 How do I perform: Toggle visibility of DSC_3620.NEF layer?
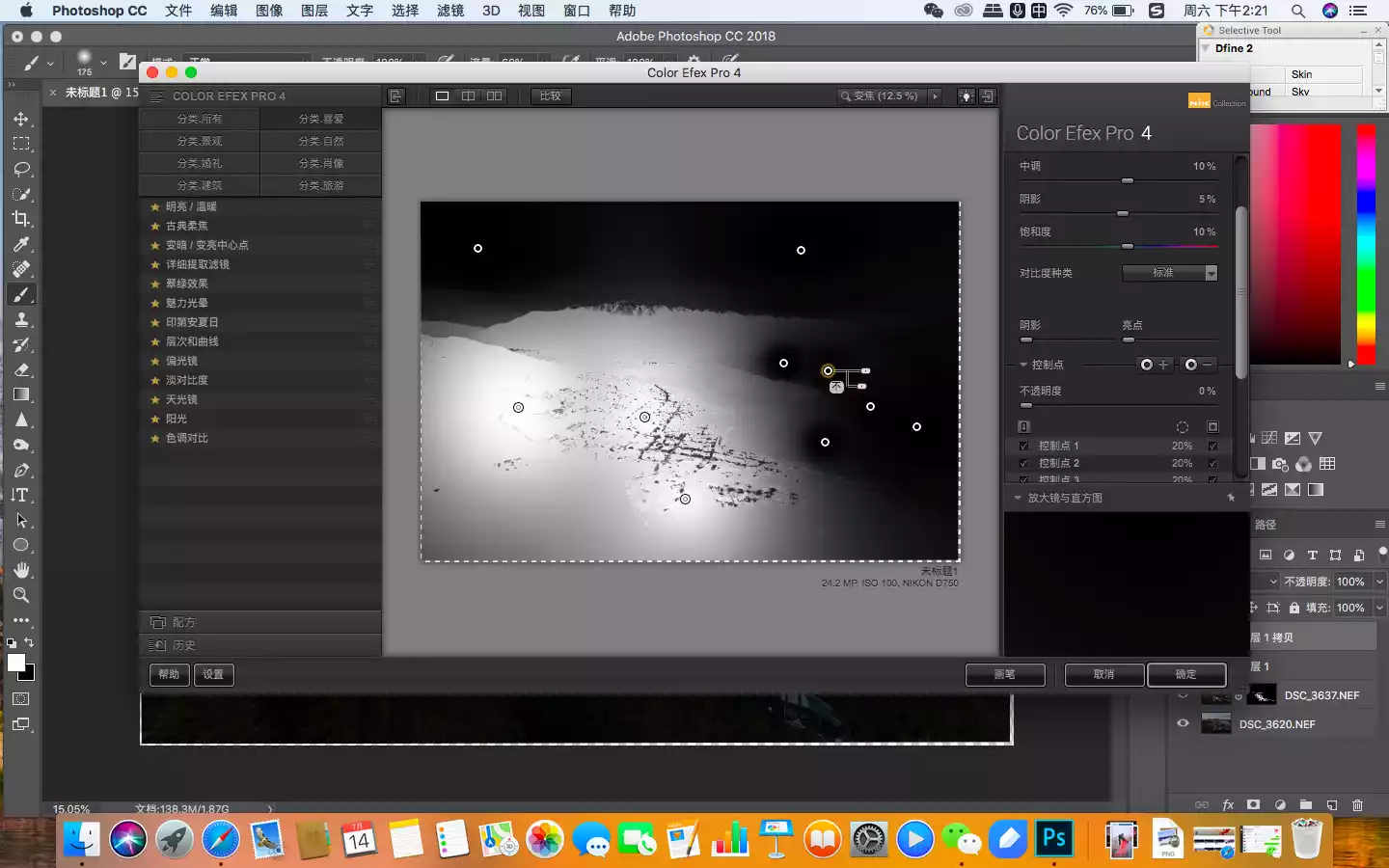tap(1183, 723)
